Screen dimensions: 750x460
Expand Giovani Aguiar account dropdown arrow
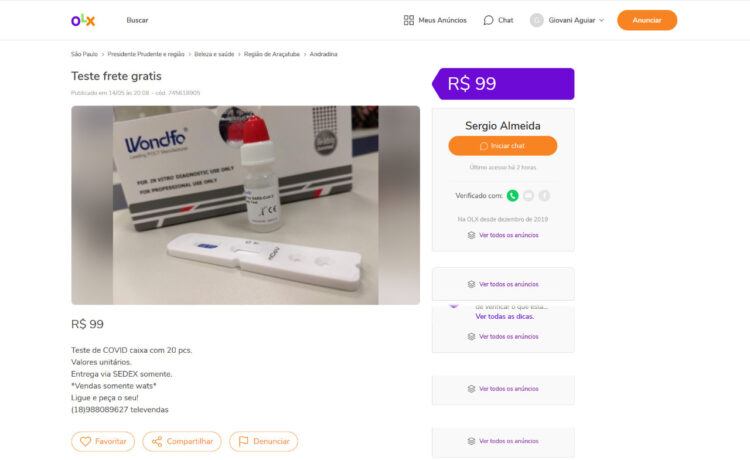(601, 20)
